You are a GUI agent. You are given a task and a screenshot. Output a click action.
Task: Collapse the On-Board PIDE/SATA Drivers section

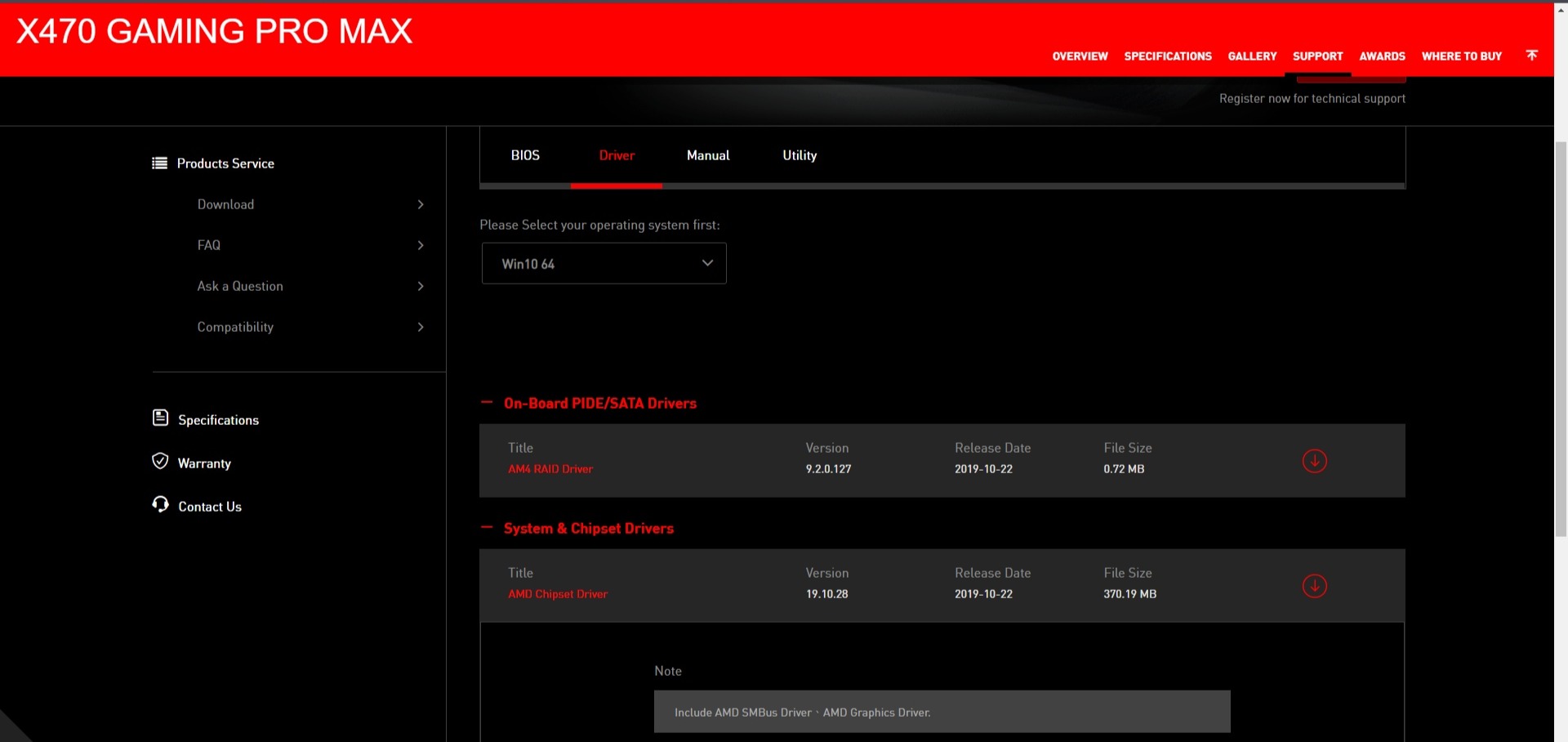[x=487, y=402]
